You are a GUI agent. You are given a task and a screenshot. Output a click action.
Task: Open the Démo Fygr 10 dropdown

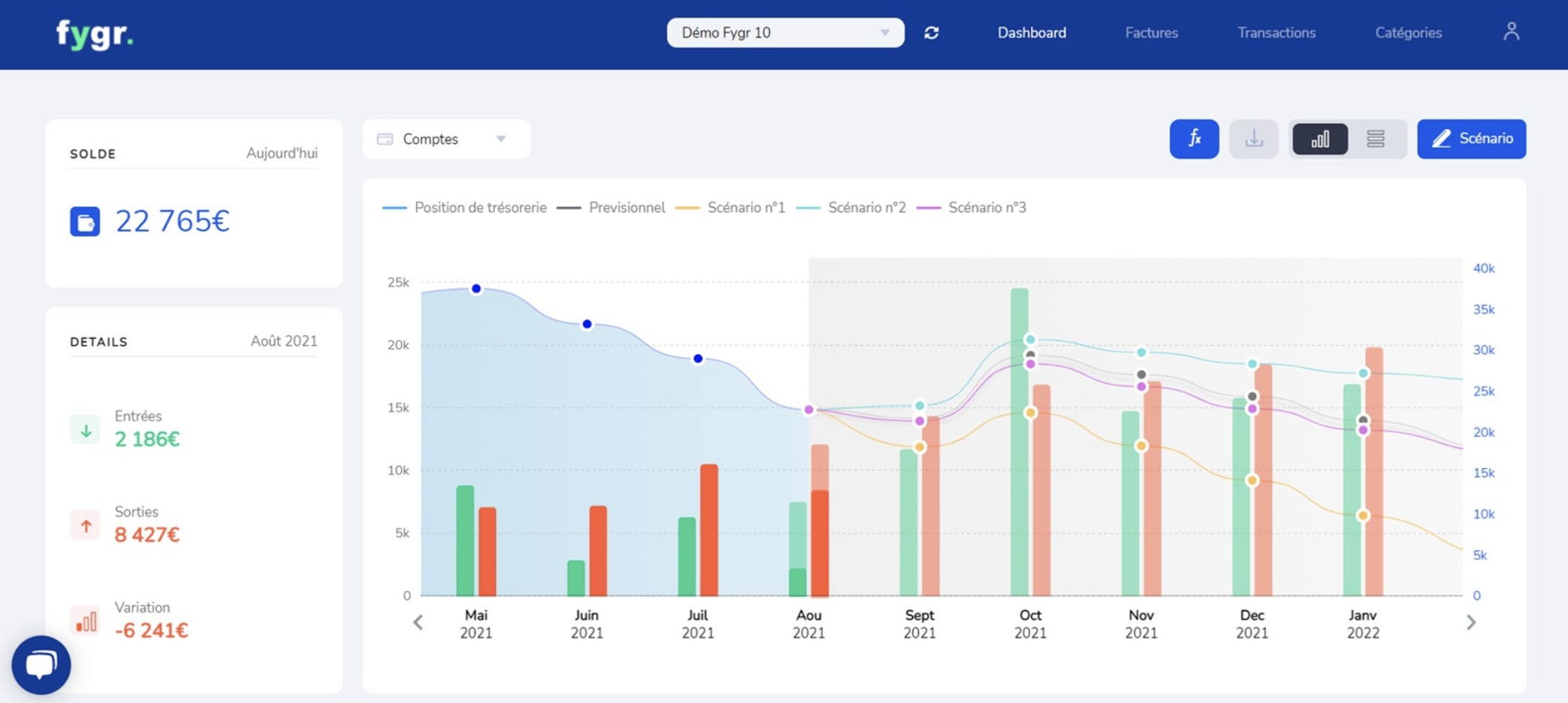click(785, 33)
